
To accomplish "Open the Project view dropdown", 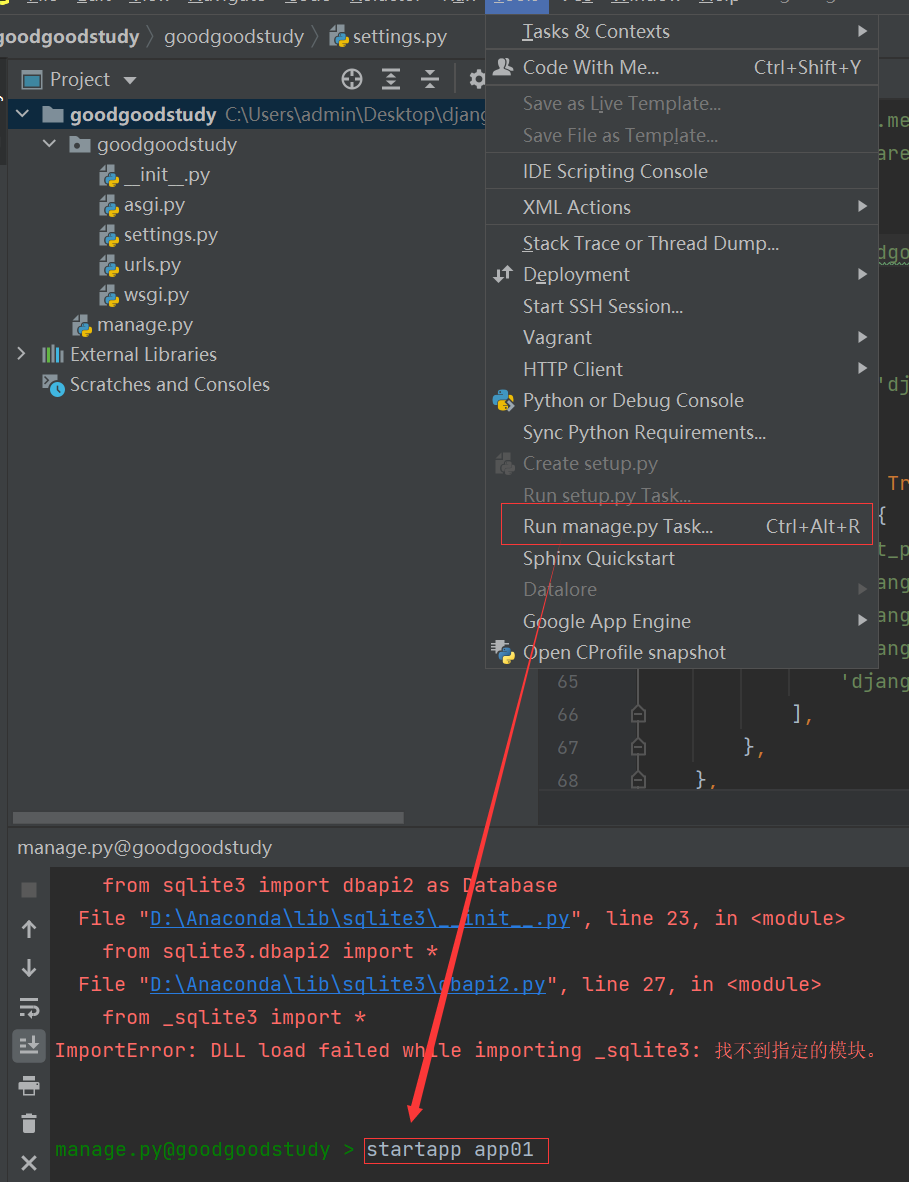I will pos(129,80).
